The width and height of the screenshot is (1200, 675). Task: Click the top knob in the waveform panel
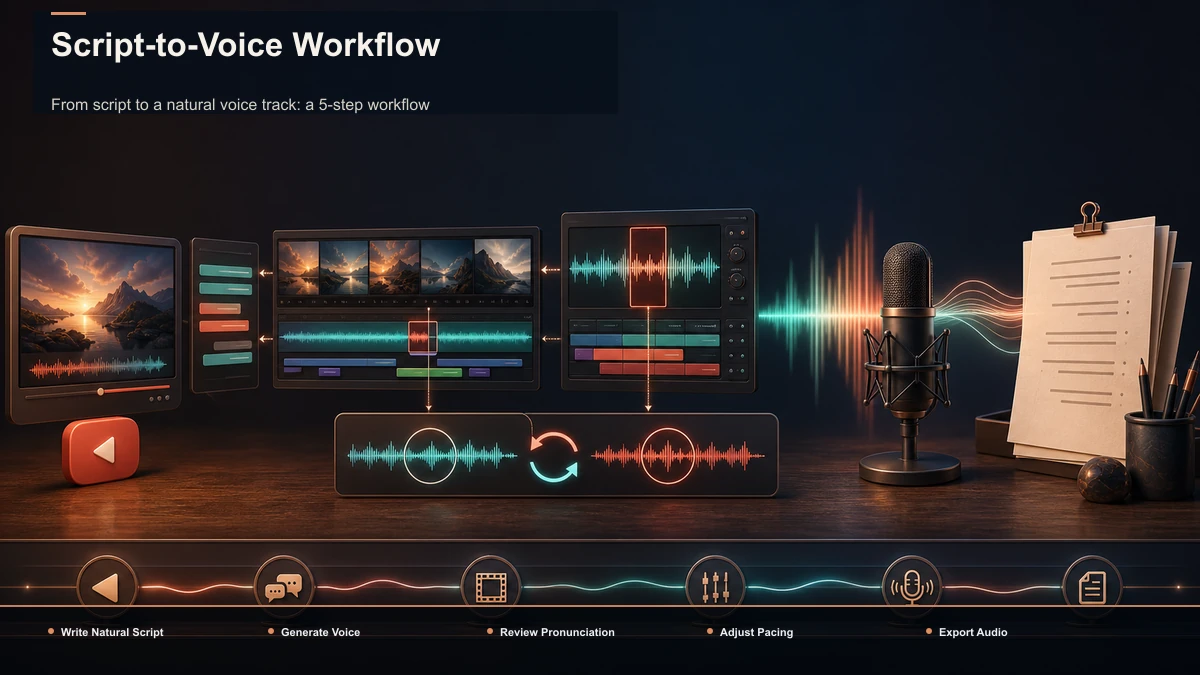tap(737, 254)
